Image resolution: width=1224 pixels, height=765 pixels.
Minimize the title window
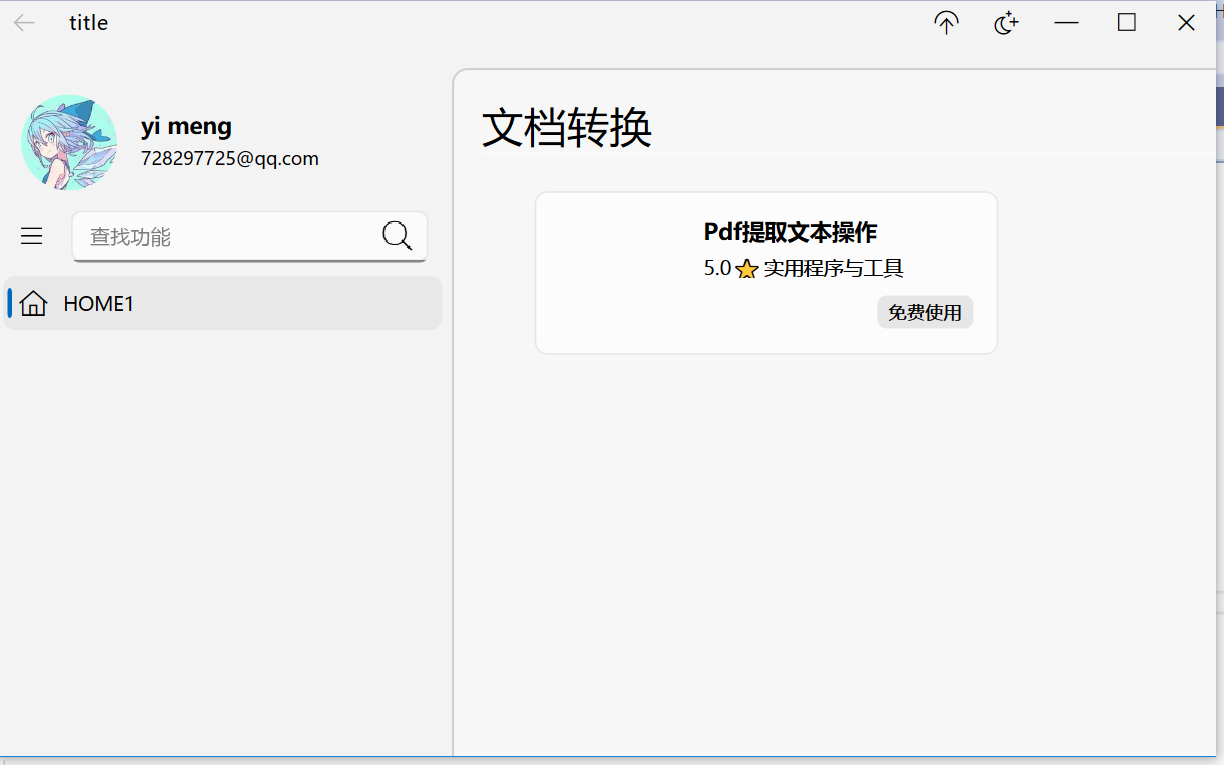[x=1066, y=23]
